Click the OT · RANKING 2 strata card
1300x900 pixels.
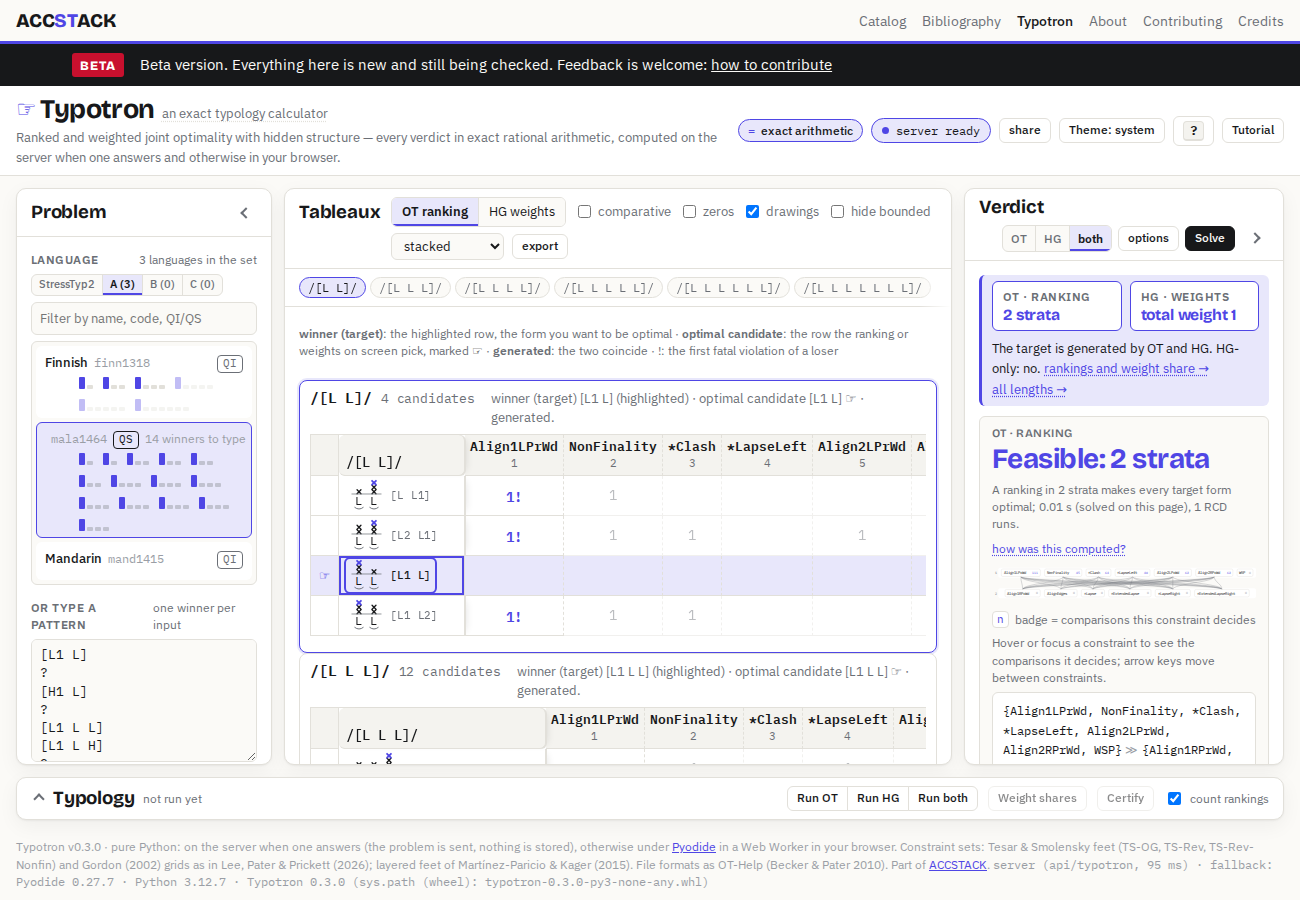point(1057,306)
